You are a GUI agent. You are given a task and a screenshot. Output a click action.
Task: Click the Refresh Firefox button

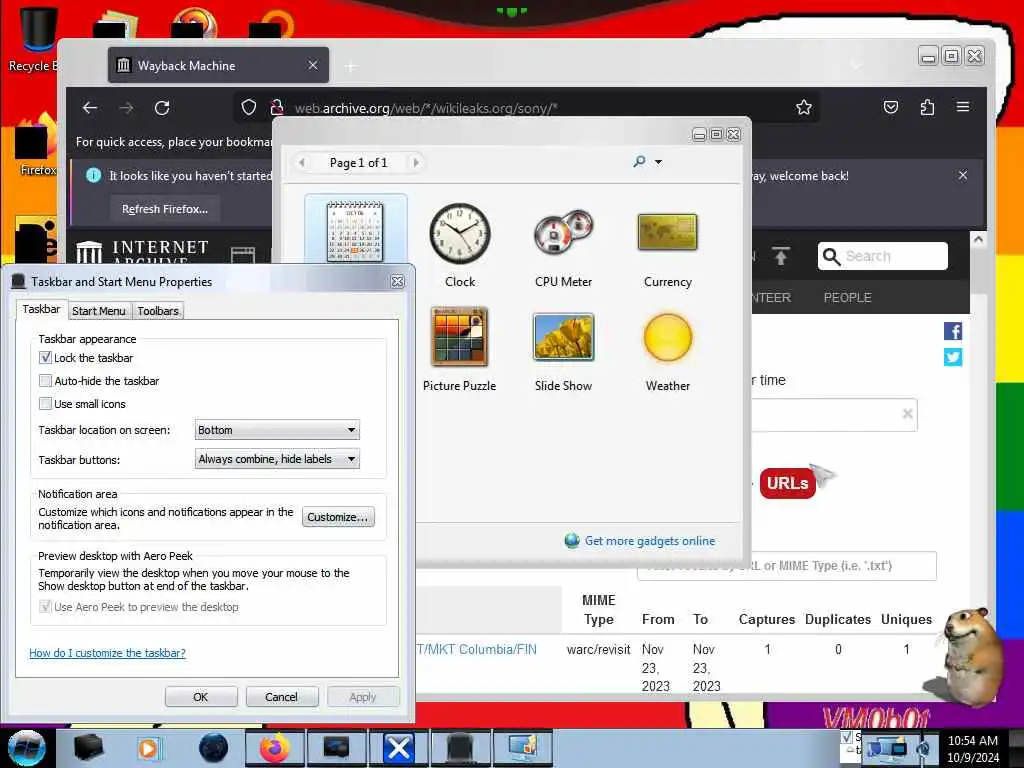(165, 209)
